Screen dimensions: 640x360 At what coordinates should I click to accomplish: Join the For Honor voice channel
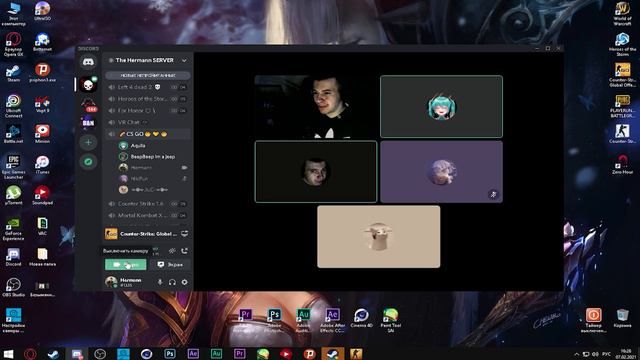pos(147,111)
